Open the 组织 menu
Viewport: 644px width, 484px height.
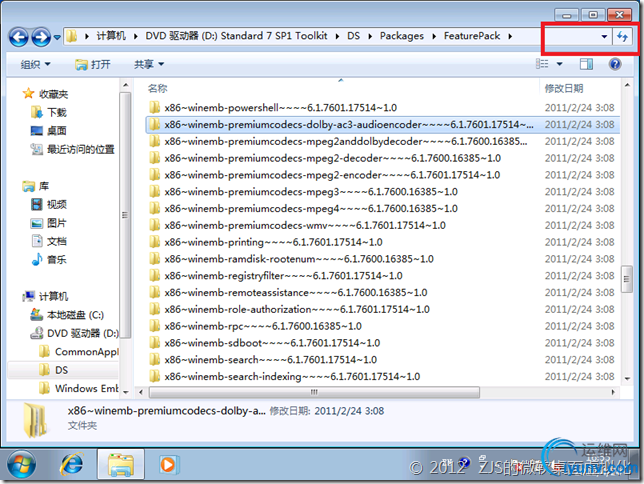[35, 64]
